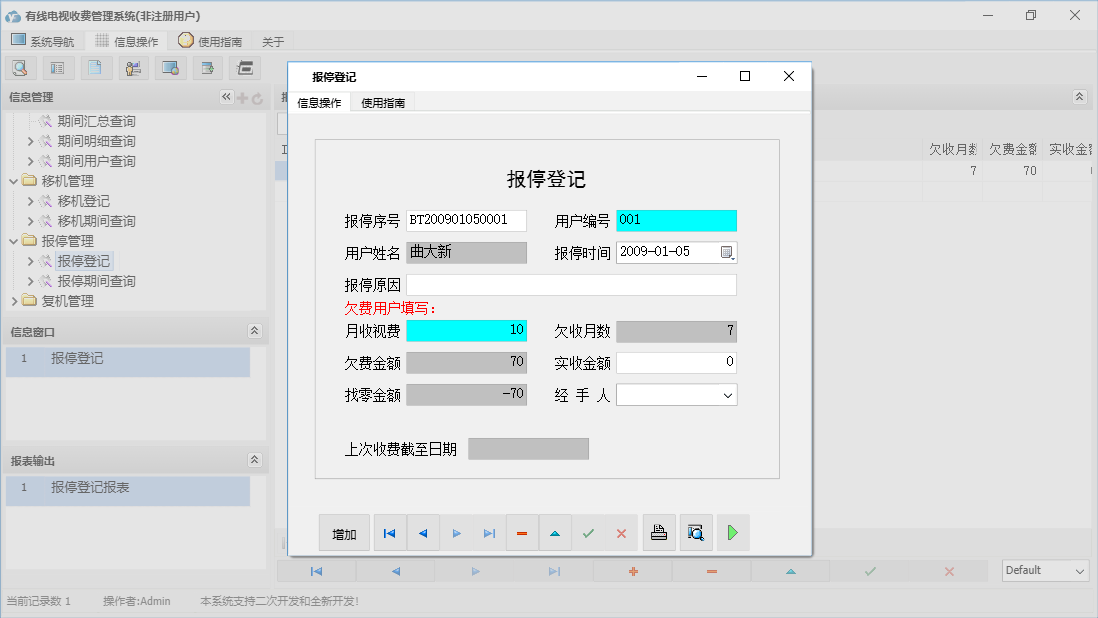Step back one record with the previous arrow
The image size is (1098, 618).
click(423, 532)
